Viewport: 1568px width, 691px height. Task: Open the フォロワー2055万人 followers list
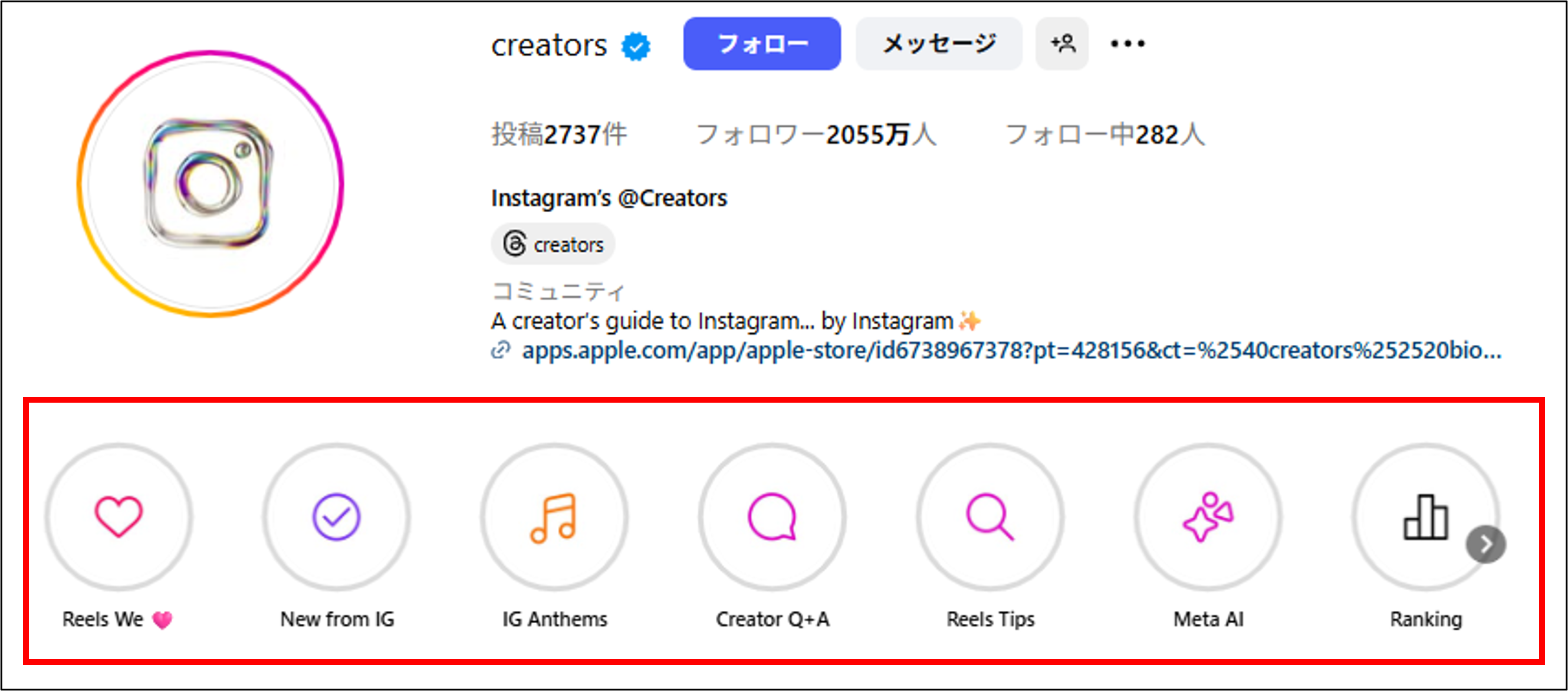(x=816, y=134)
